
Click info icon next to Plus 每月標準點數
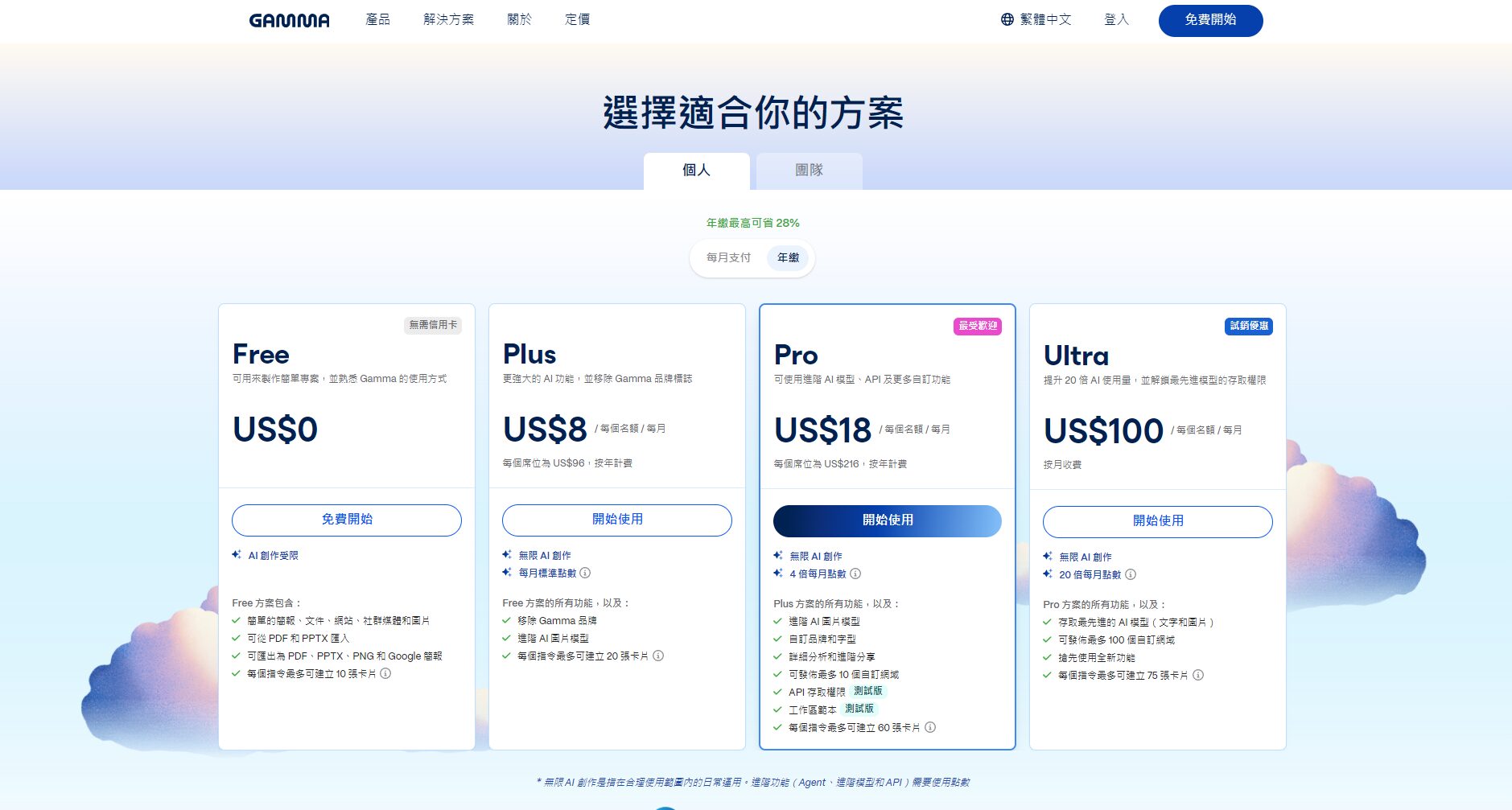[585, 573]
